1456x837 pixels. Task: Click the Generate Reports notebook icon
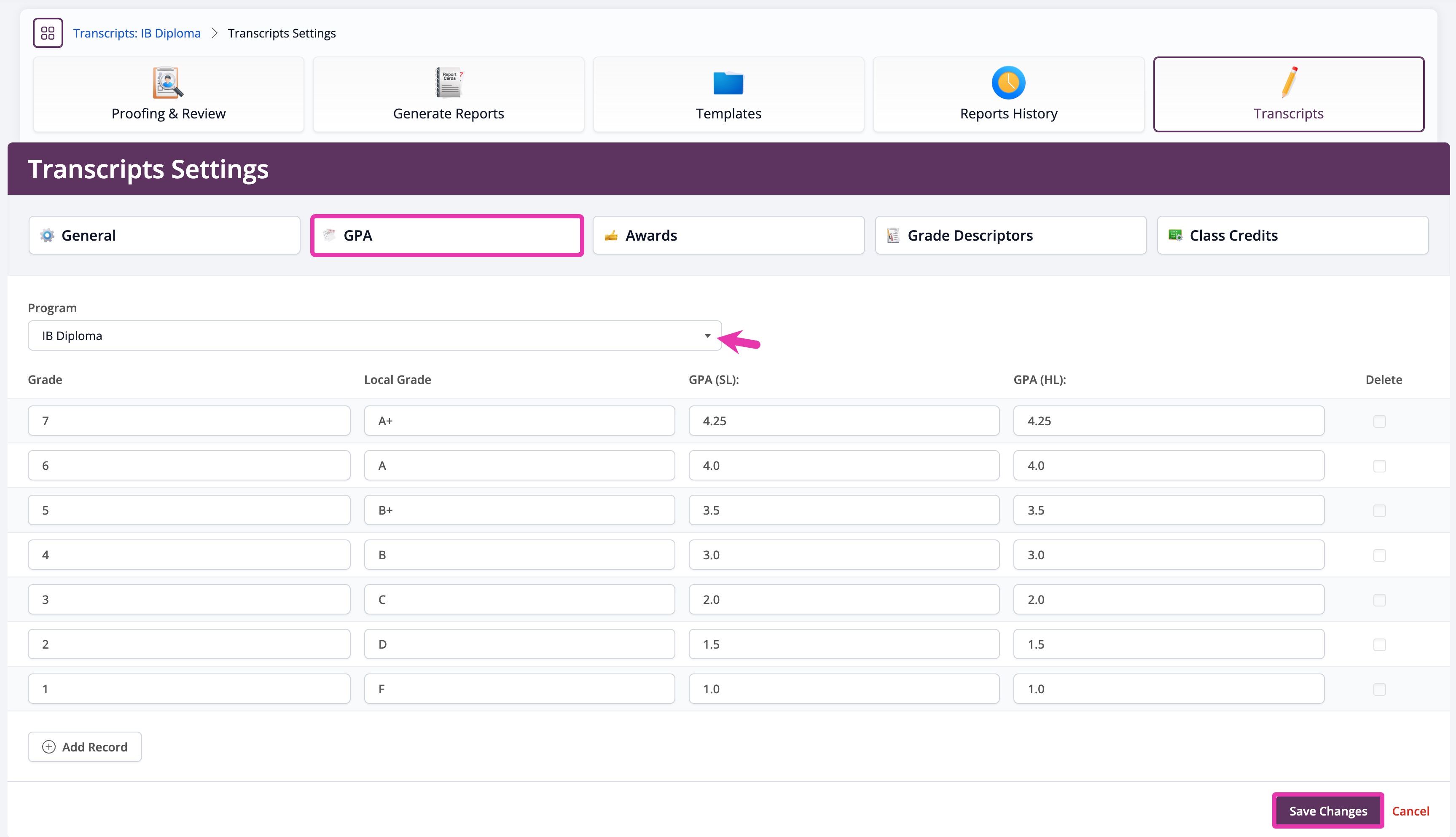pyautogui.click(x=449, y=83)
